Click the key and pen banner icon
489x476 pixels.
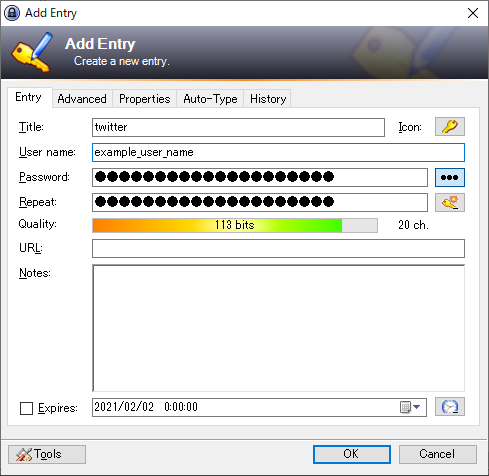click(x=32, y=52)
